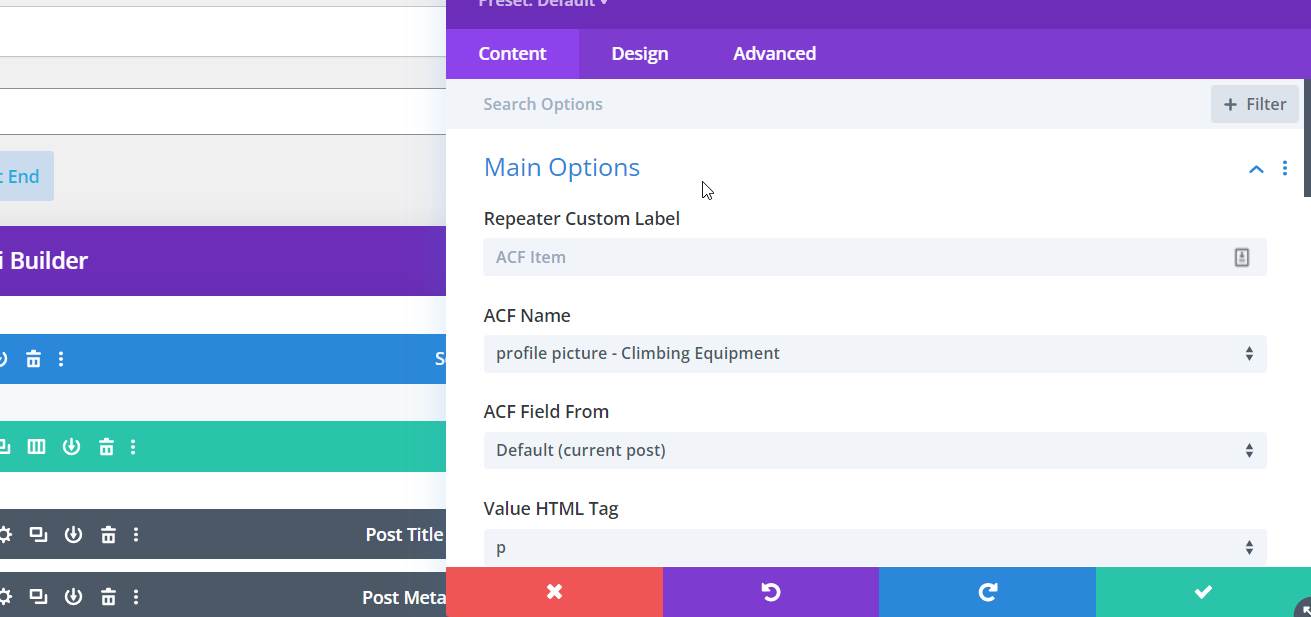The image size is (1311, 617).
Task: Save changes with the green checkmark button
Action: coord(1203,592)
